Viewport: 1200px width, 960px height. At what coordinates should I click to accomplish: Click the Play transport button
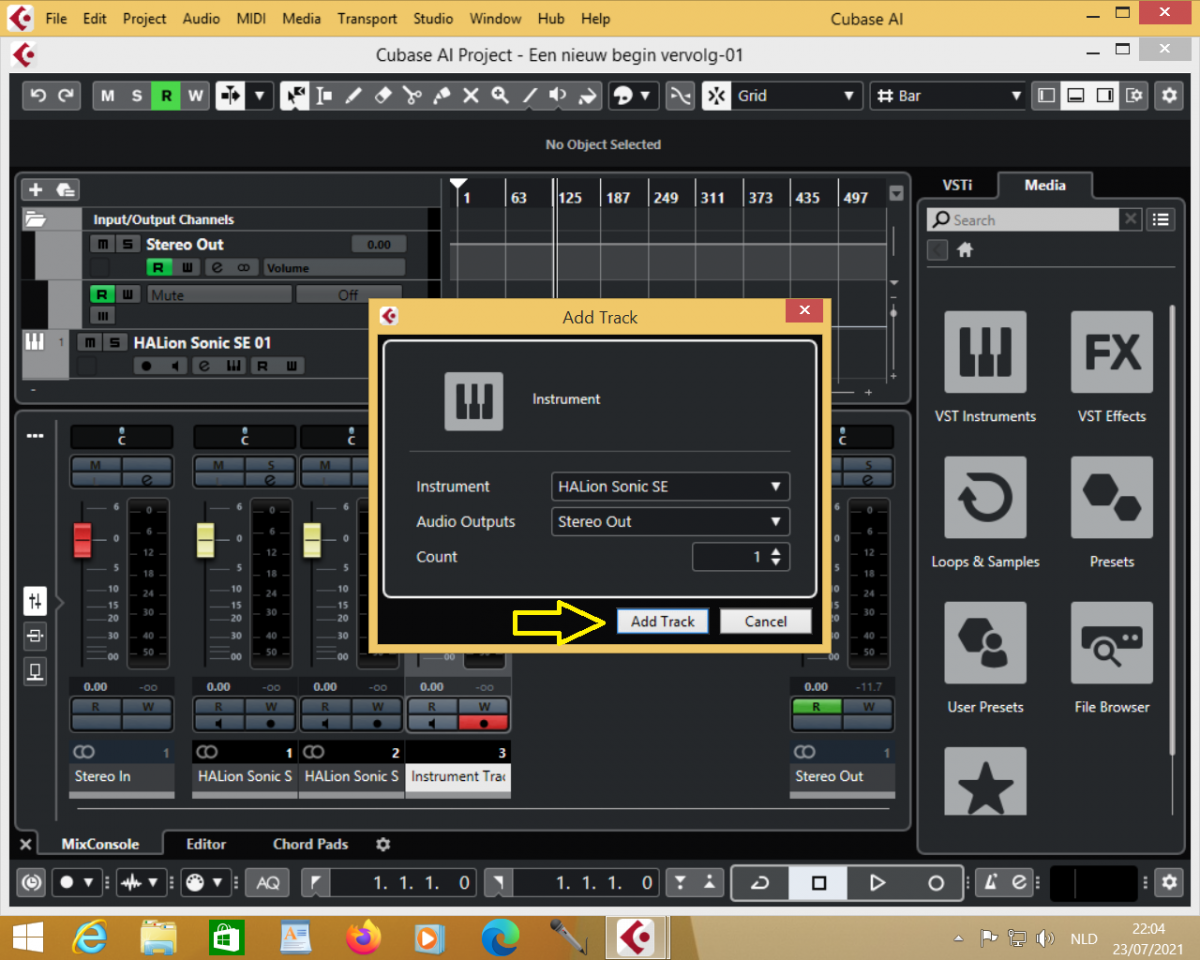click(877, 882)
